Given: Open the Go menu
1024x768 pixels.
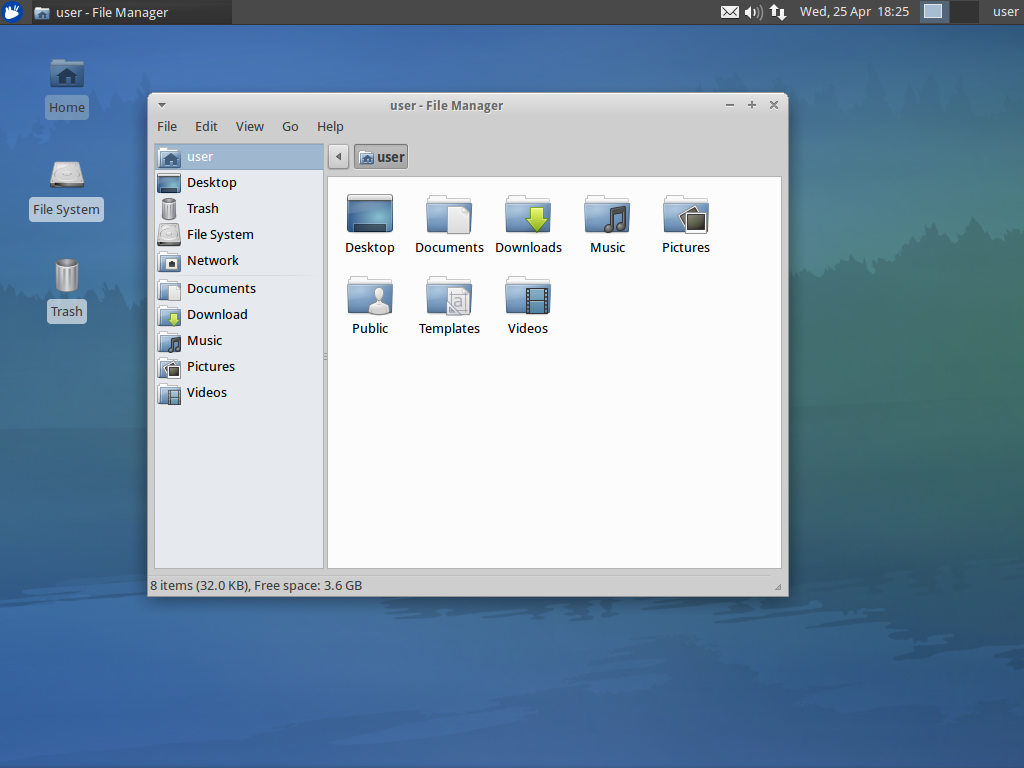Looking at the screenshot, I should point(290,126).
